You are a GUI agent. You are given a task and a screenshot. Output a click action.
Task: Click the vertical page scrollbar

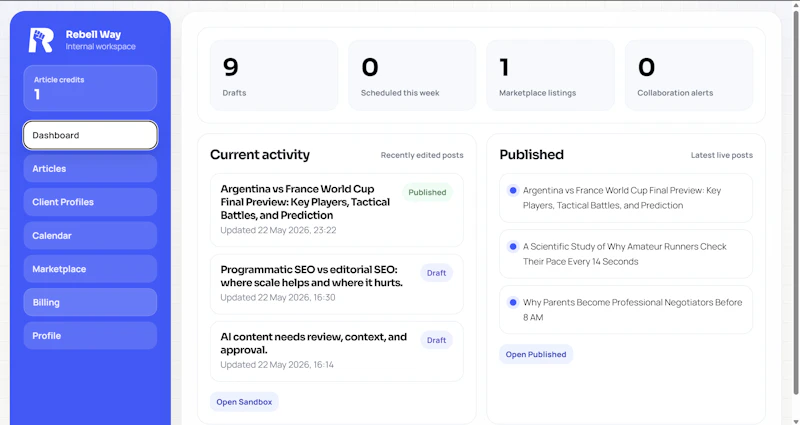pyautogui.click(x=796, y=204)
